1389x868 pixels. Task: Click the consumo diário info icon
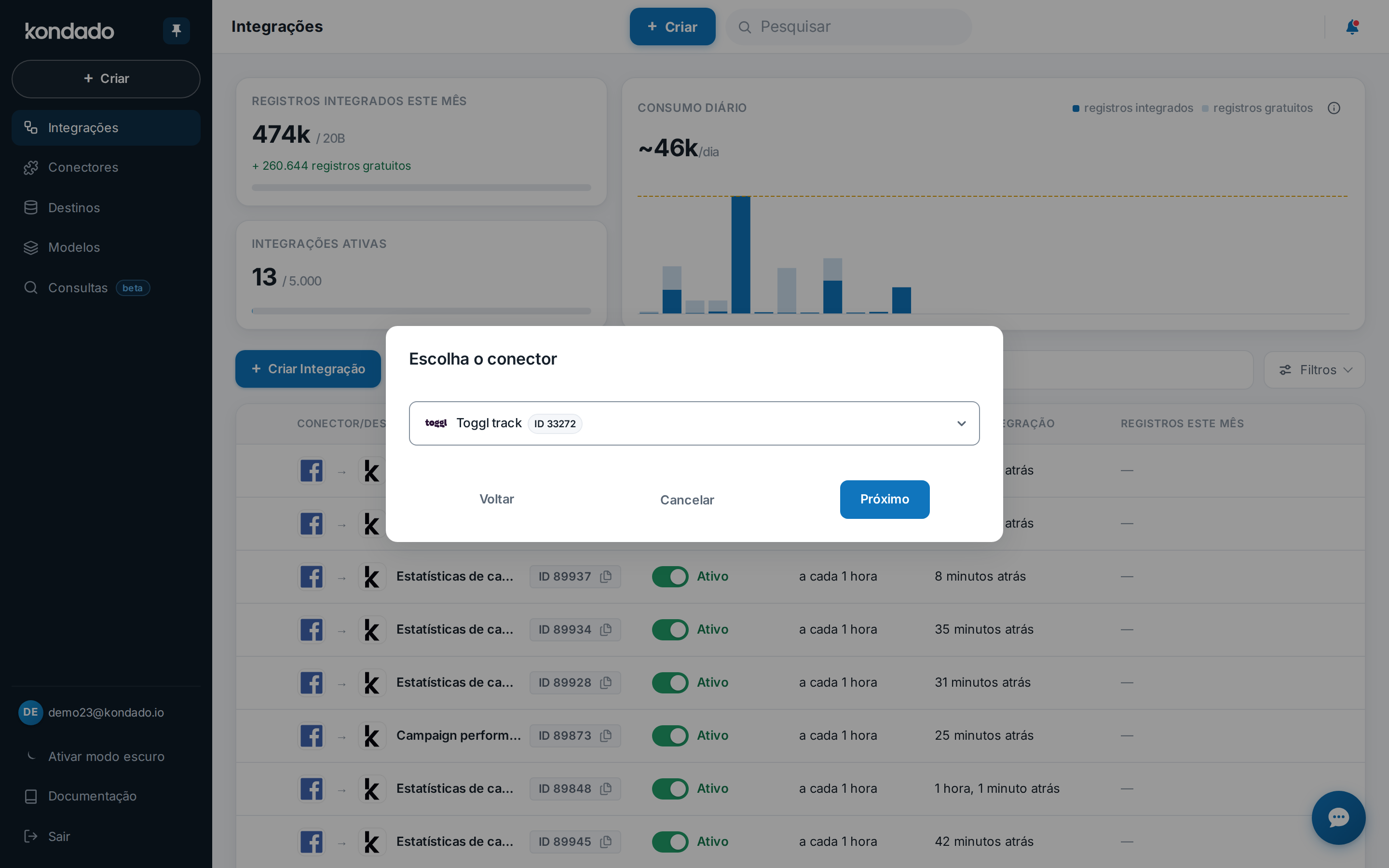[x=1334, y=108]
